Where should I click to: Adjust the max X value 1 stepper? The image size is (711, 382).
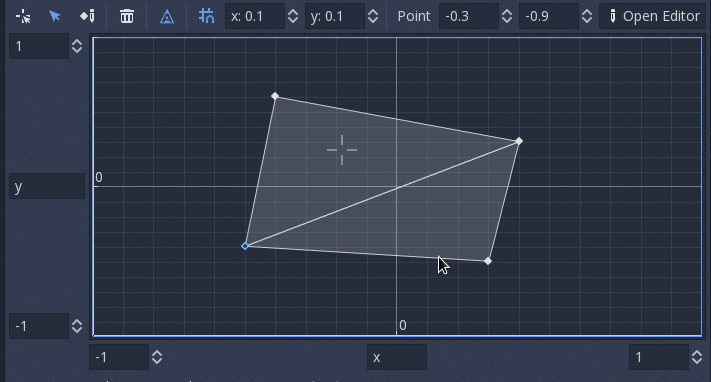click(697, 357)
